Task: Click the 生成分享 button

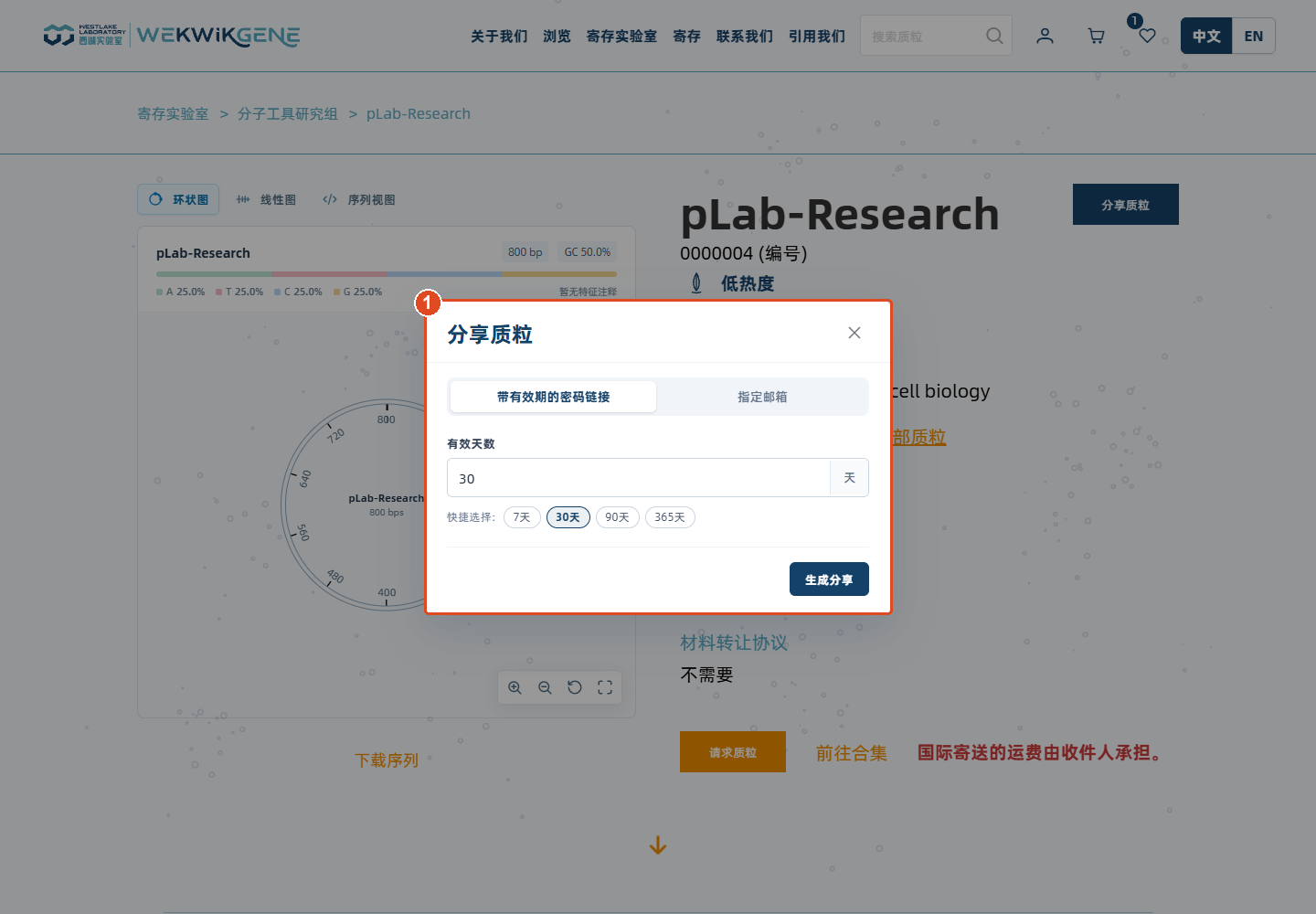Action: [829, 579]
